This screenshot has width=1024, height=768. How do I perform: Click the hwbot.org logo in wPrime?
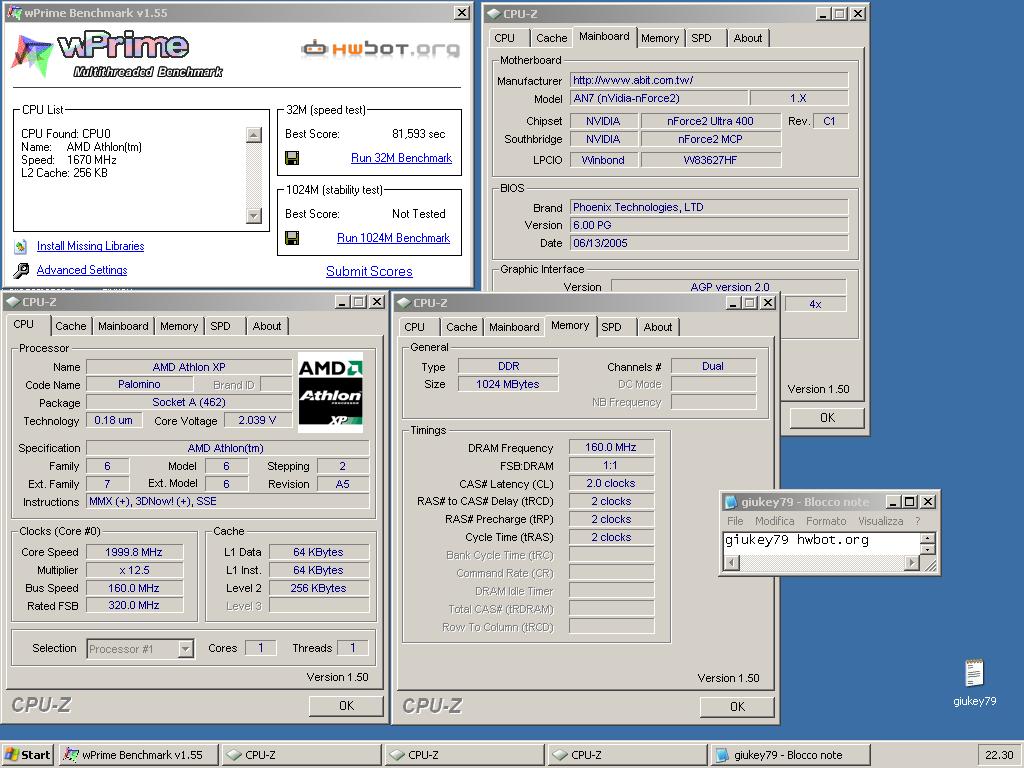[x=380, y=49]
